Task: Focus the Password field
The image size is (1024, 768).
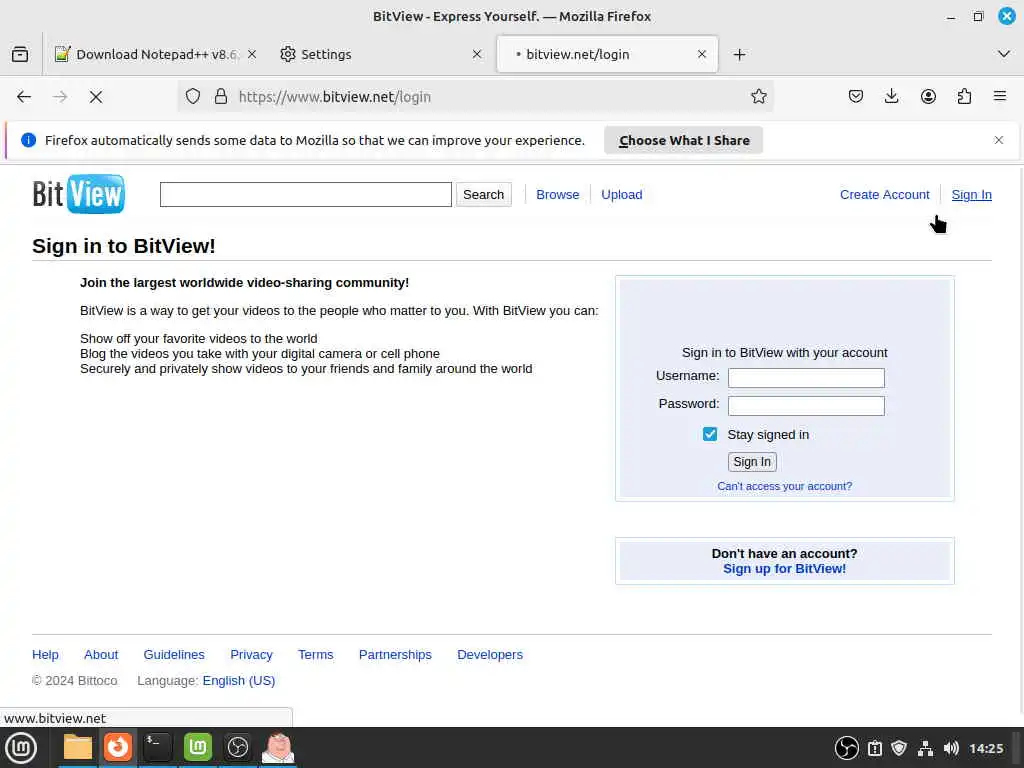Action: pyautogui.click(x=806, y=406)
